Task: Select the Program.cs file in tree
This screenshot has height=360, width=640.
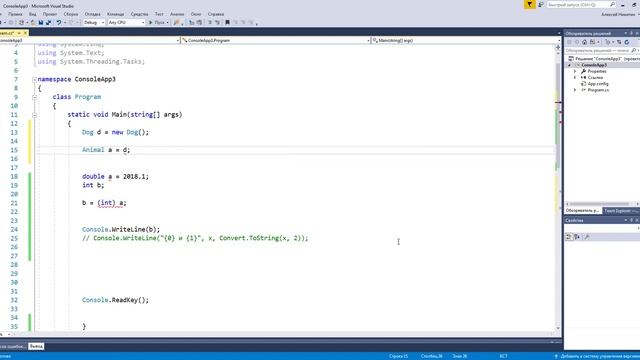Action: 598,90
